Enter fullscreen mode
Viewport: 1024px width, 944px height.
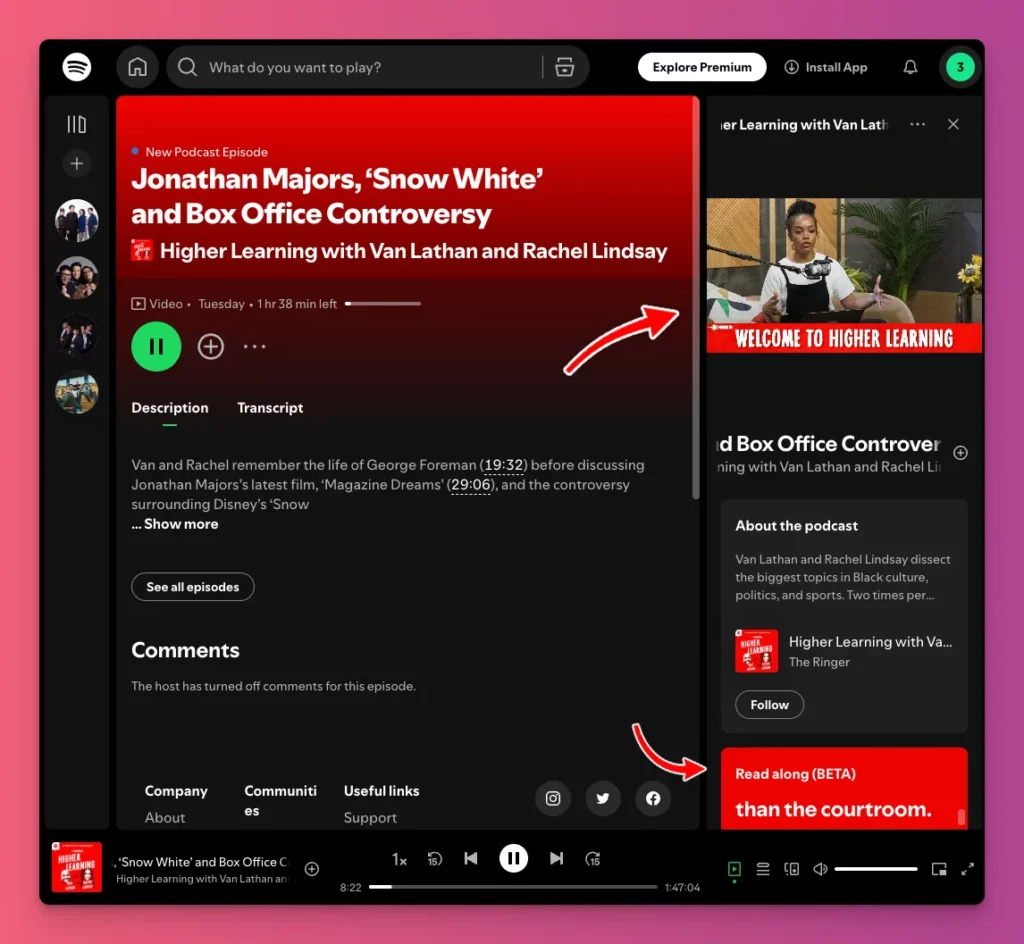pos(966,869)
